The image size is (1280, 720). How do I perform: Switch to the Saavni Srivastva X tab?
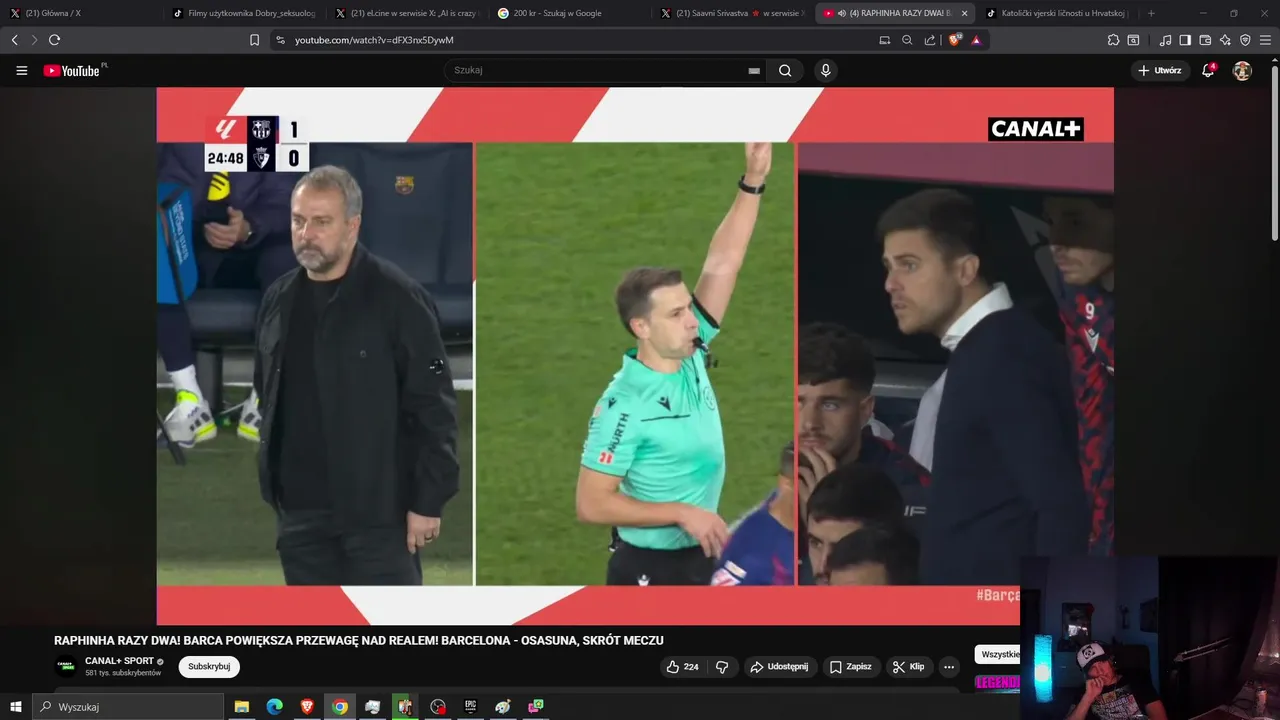(x=733, y=13)
